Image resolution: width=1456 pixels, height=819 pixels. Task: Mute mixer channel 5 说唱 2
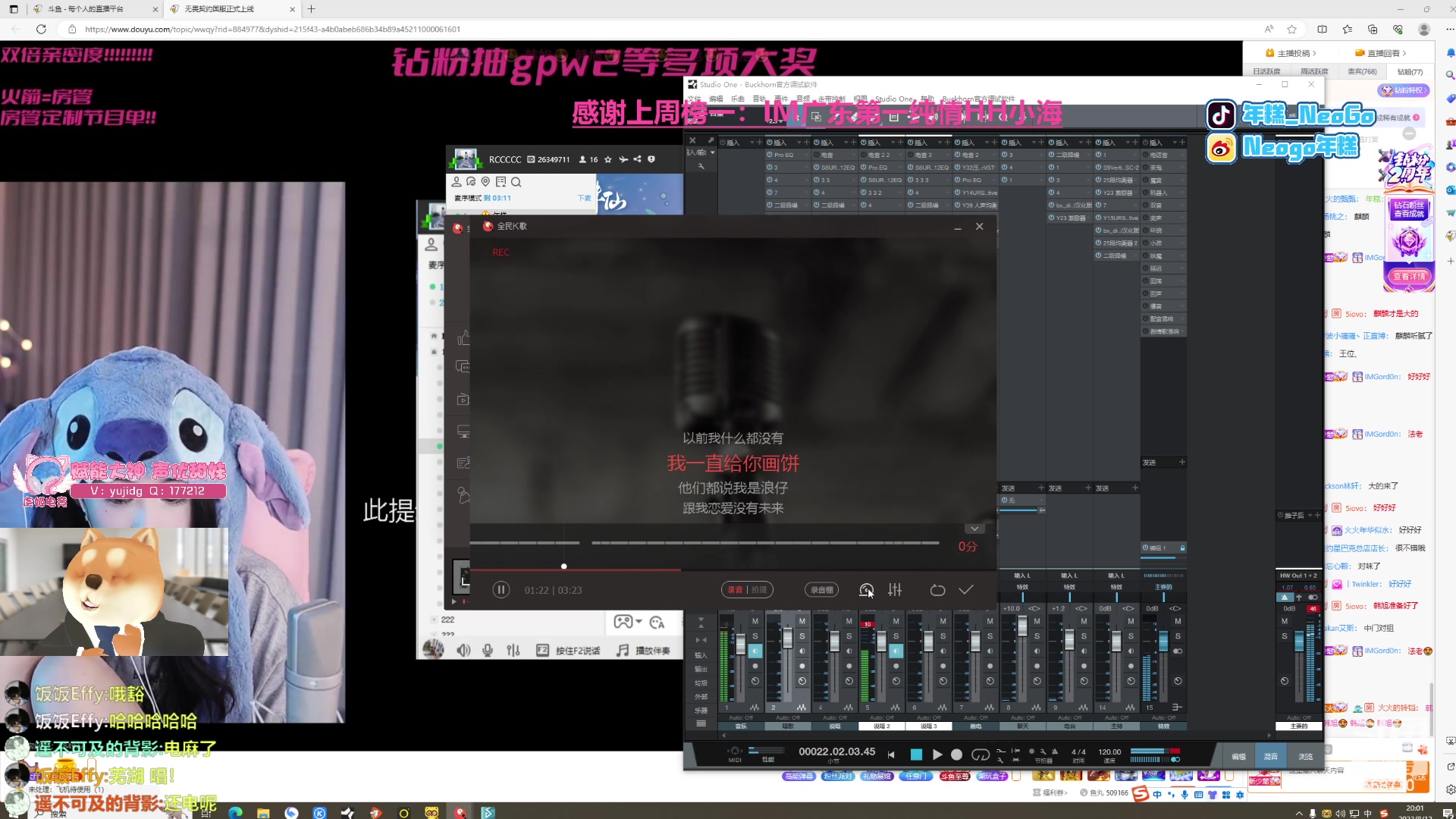[896, 621]
